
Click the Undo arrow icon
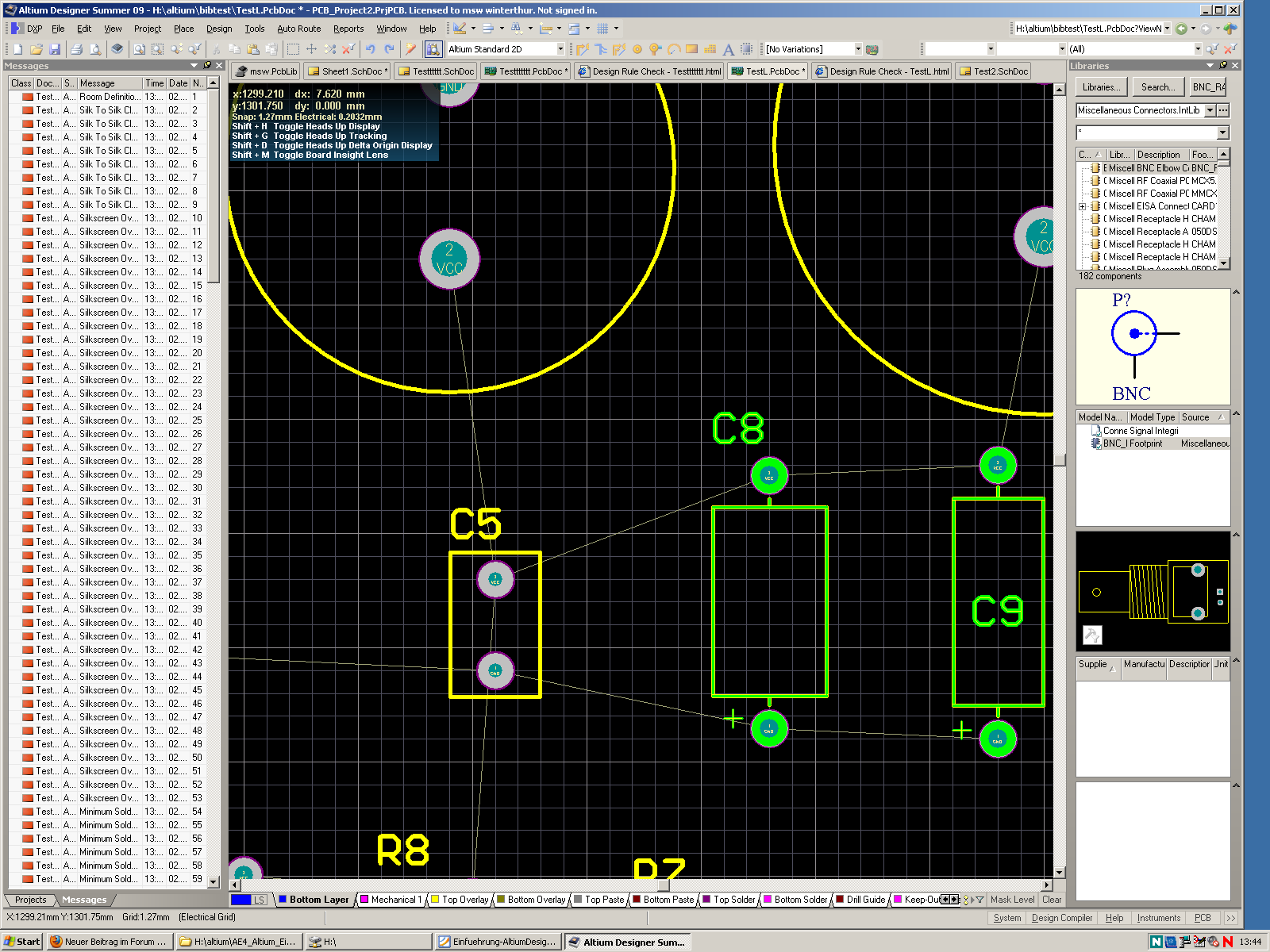[x=371, y=49]
